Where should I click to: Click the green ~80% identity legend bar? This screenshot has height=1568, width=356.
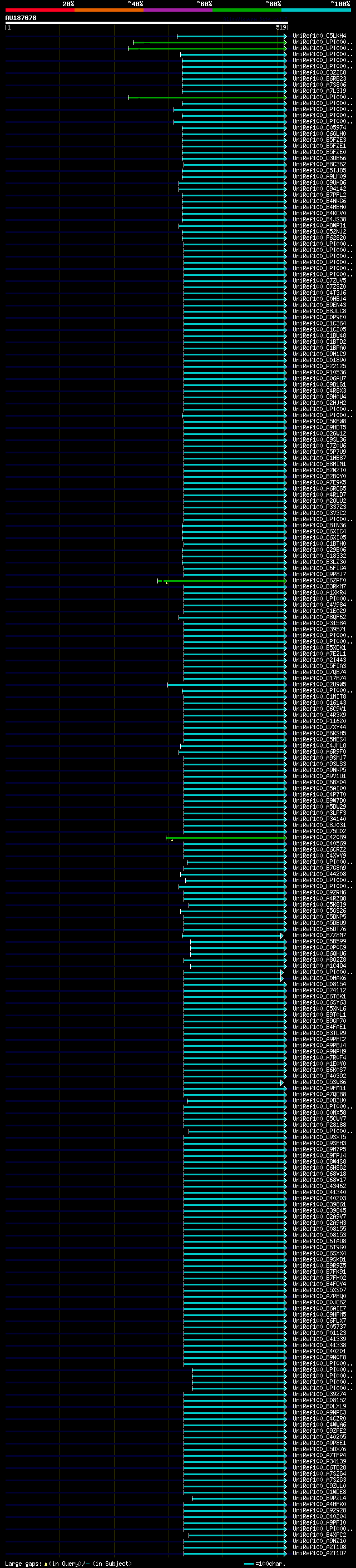pyautogui.click(x=247, y=10)
